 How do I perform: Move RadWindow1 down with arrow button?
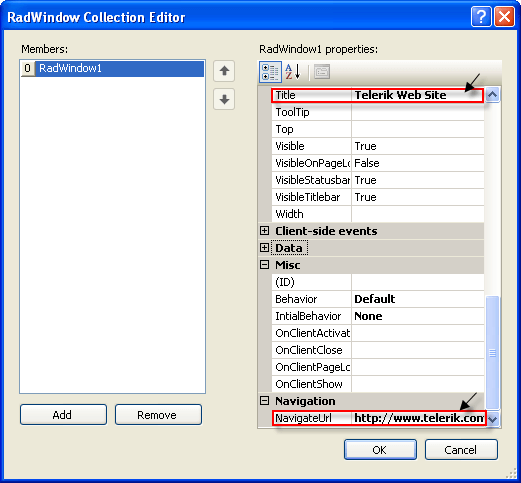(224, 99)
